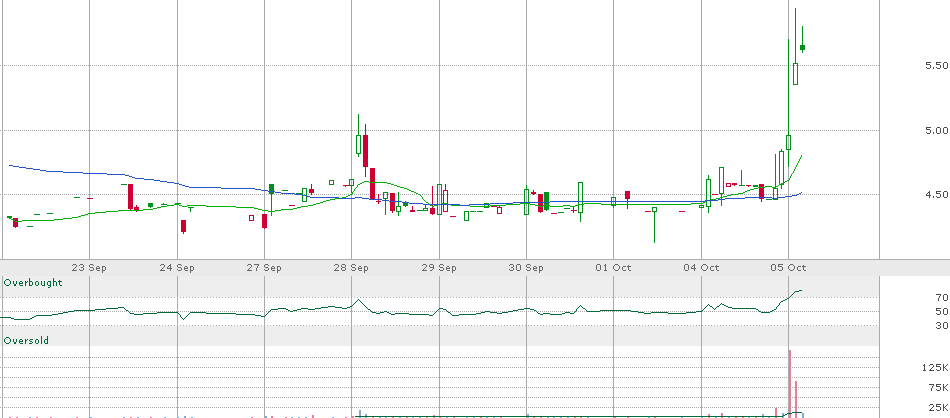
Task: Click the tallest pink volume bar on 05 Oct
Action: [x=790, y=383]
